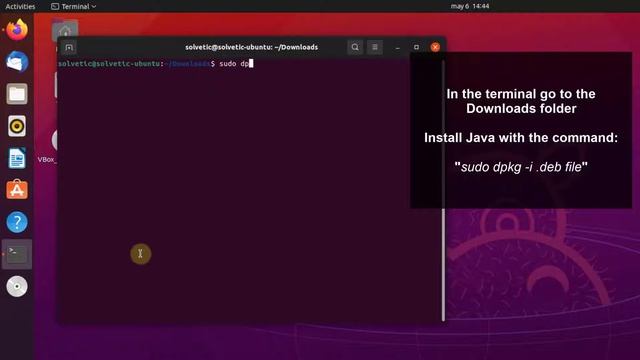Click the terminal title solvetic@solvetic-ubuntu

pos(251,47)
